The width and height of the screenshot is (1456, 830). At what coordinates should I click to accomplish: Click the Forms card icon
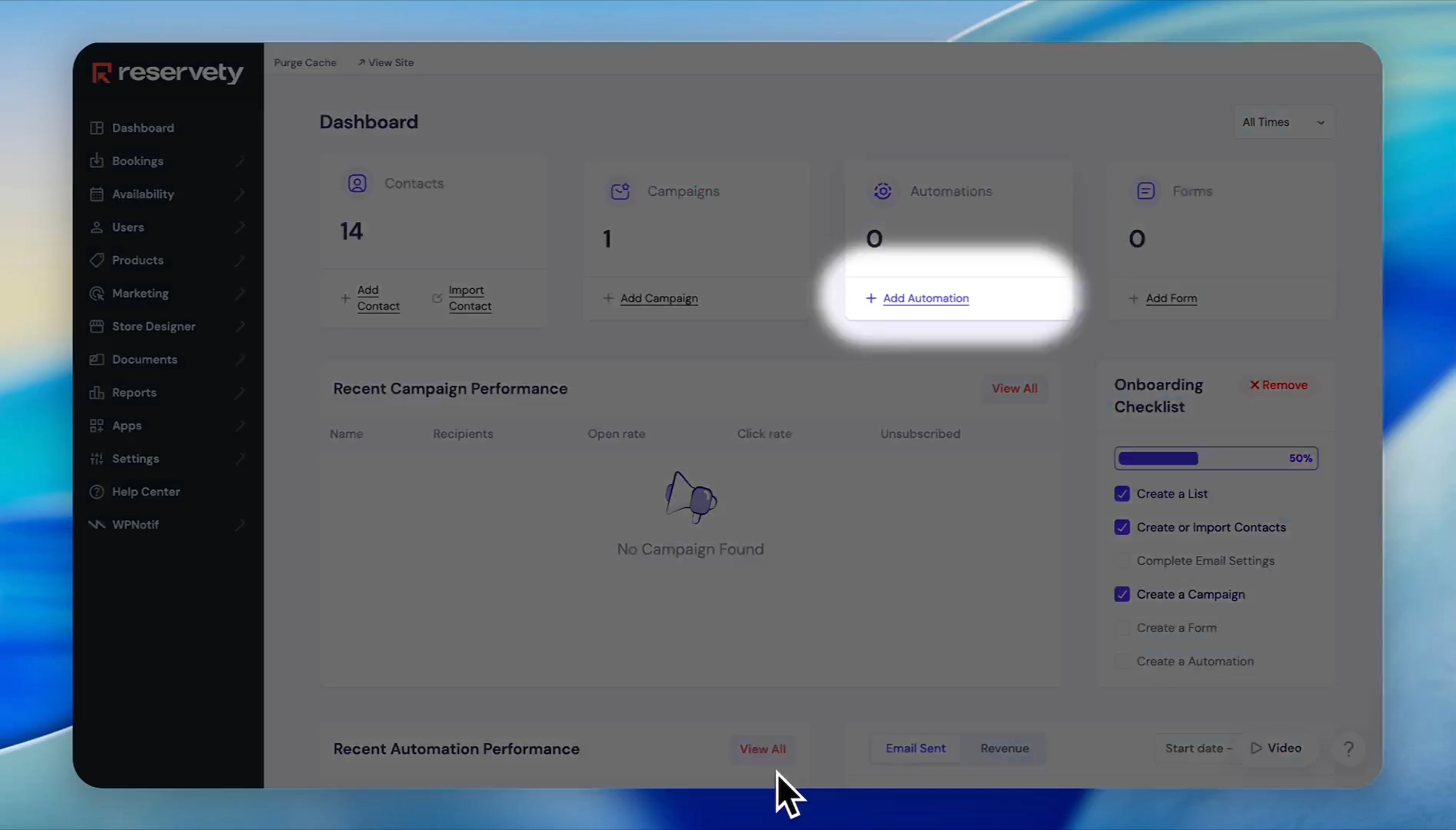1145,191
